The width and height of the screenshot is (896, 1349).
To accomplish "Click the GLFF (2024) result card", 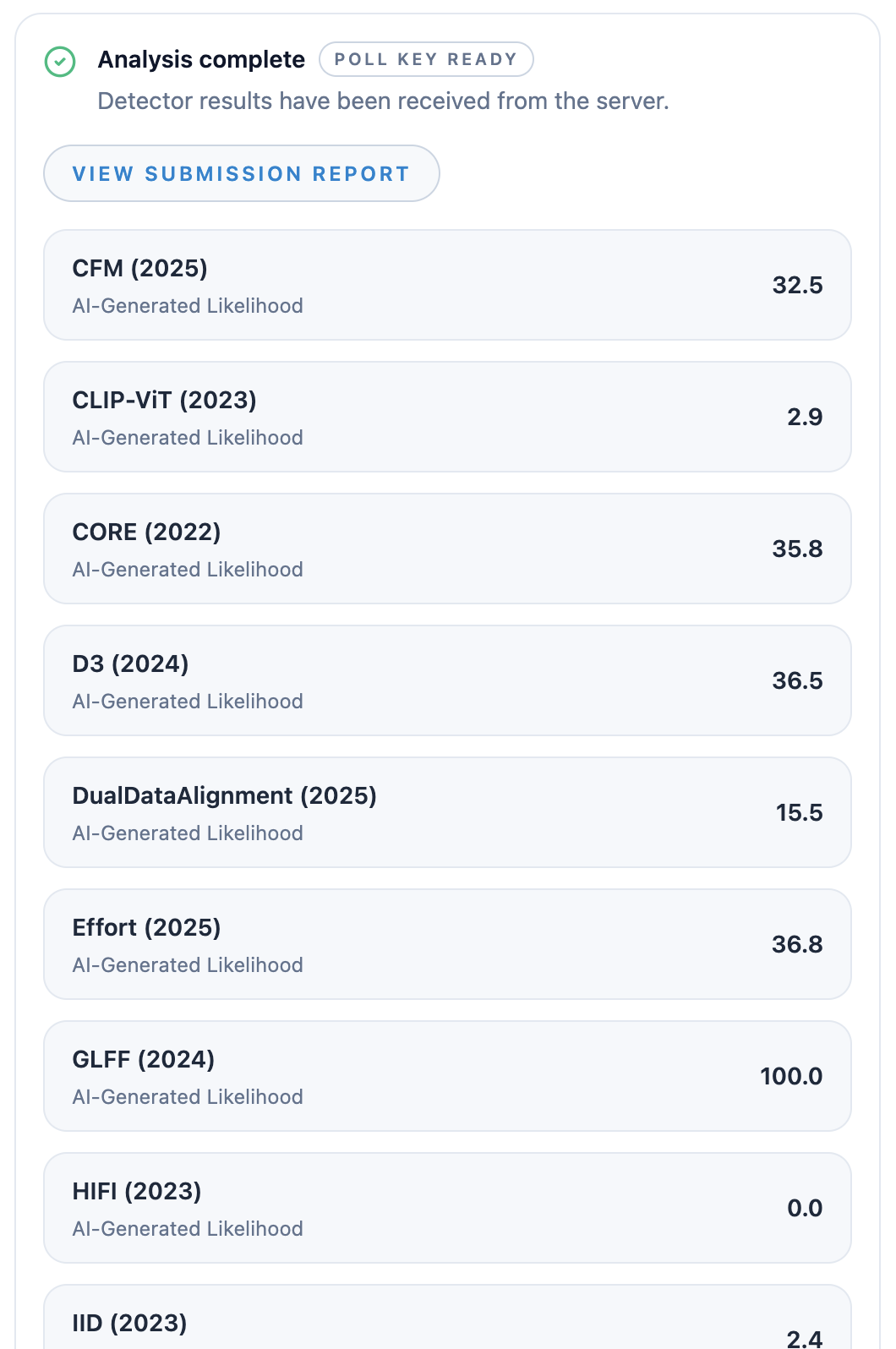I will click(x=447, y=1076).
